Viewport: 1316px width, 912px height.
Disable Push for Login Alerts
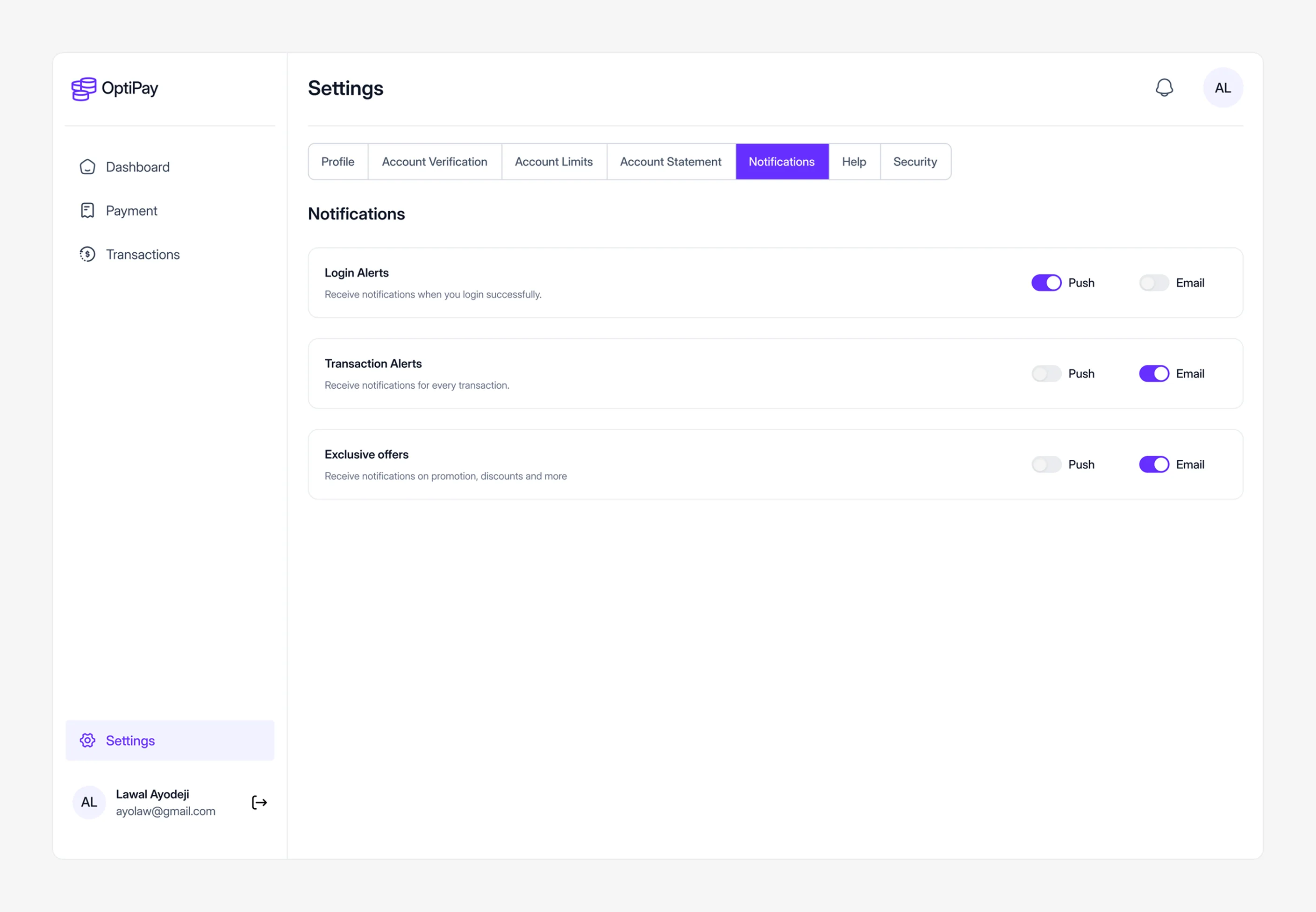tap(1046, 283)
